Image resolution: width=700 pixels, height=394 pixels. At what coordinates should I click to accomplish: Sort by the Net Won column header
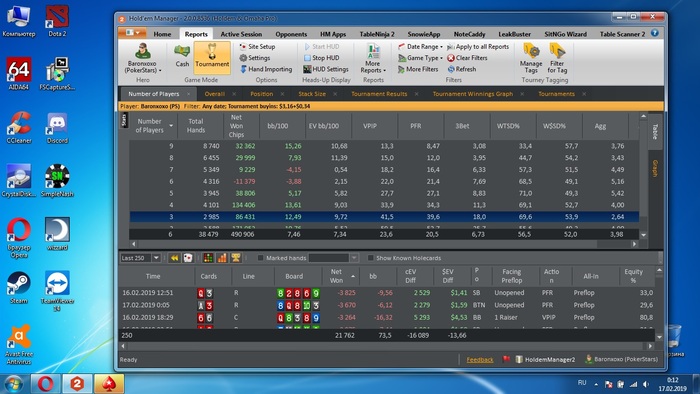pyautogui.click(x=341, y=276)
